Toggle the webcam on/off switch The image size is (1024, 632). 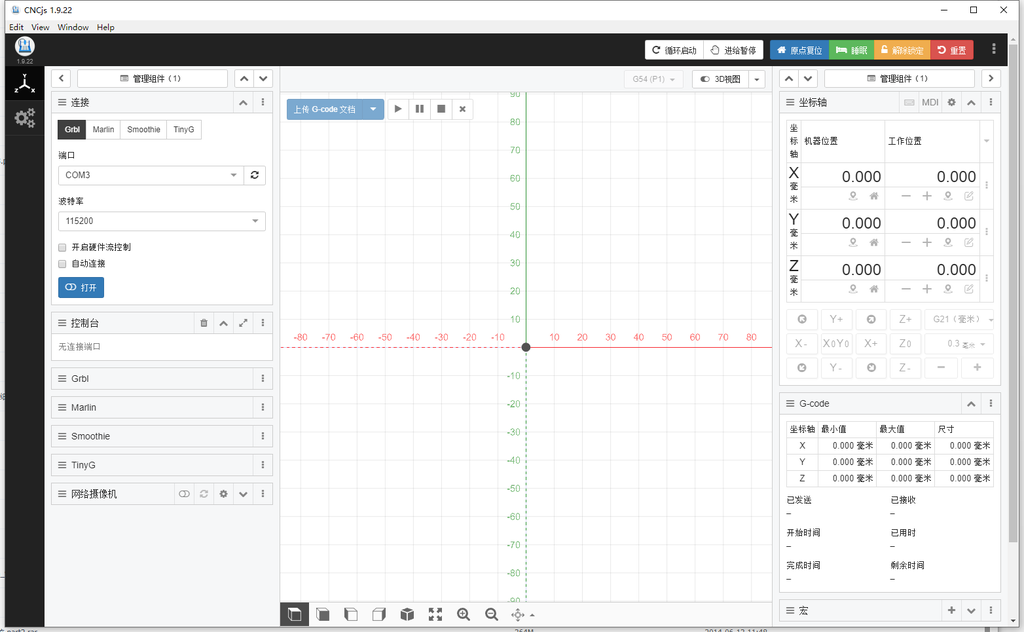pyautogui.click(x=184, y=494)
